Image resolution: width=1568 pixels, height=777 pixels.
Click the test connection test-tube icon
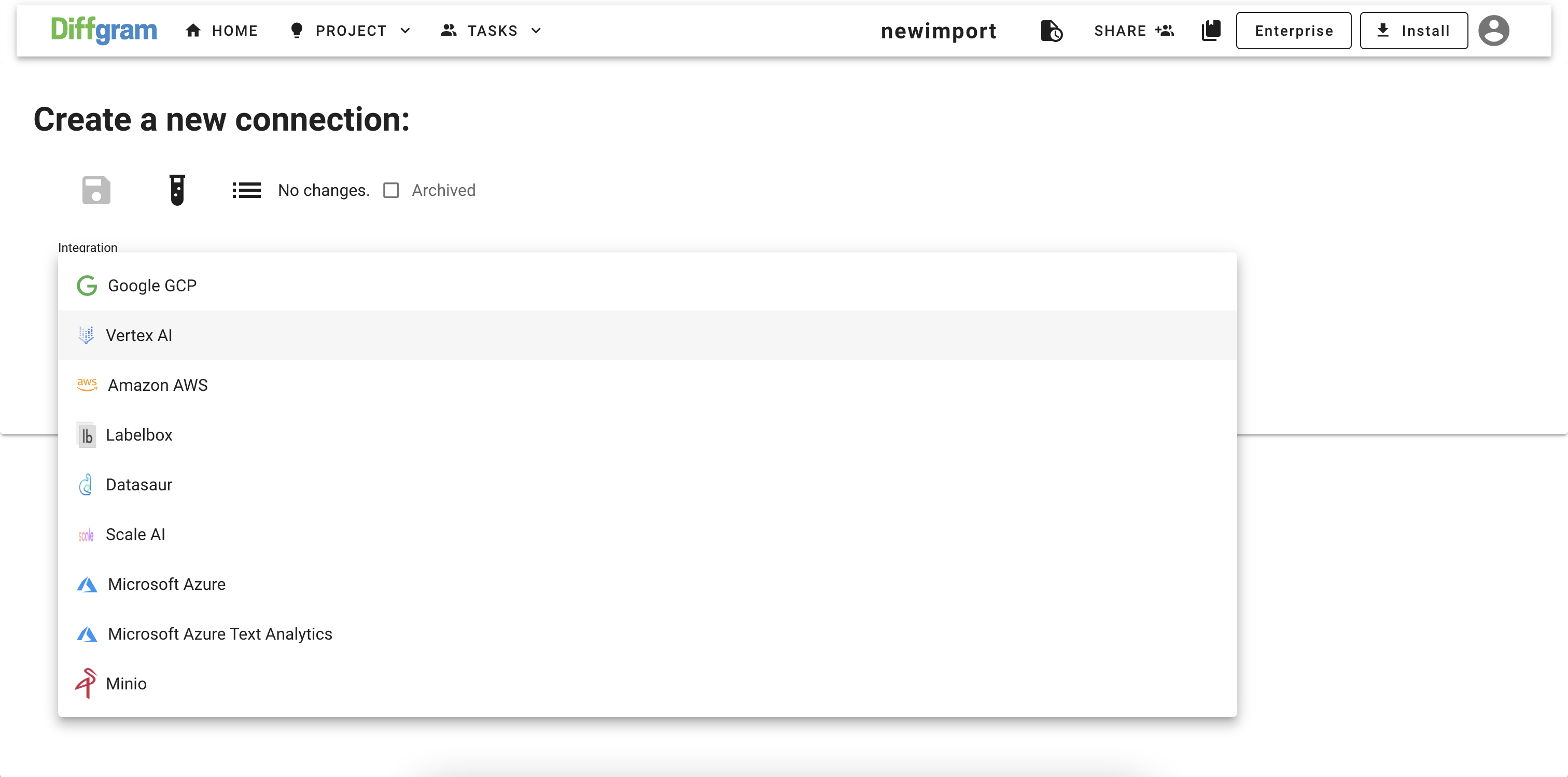[x=177, y=190]
